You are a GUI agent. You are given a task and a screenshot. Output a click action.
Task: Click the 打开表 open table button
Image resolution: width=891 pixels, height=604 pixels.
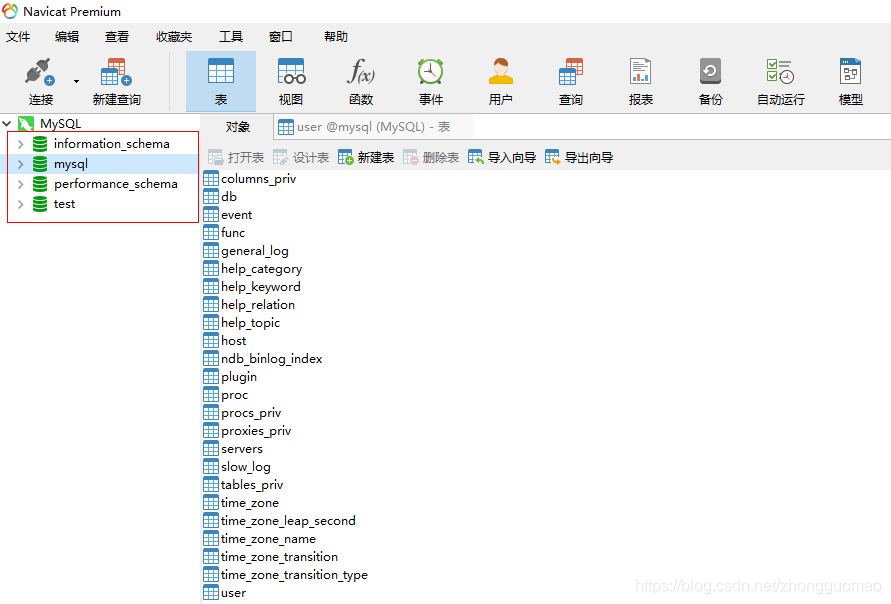point(236,157)
